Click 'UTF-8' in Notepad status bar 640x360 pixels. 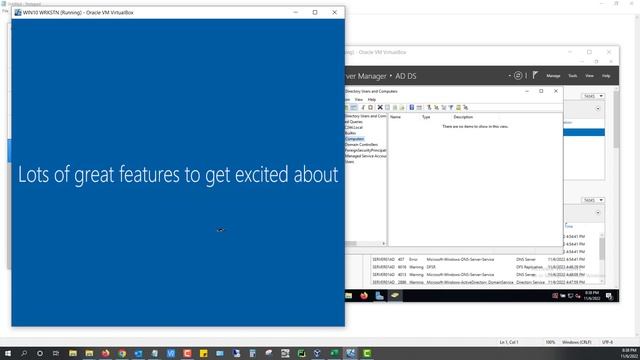click(607, 342)
